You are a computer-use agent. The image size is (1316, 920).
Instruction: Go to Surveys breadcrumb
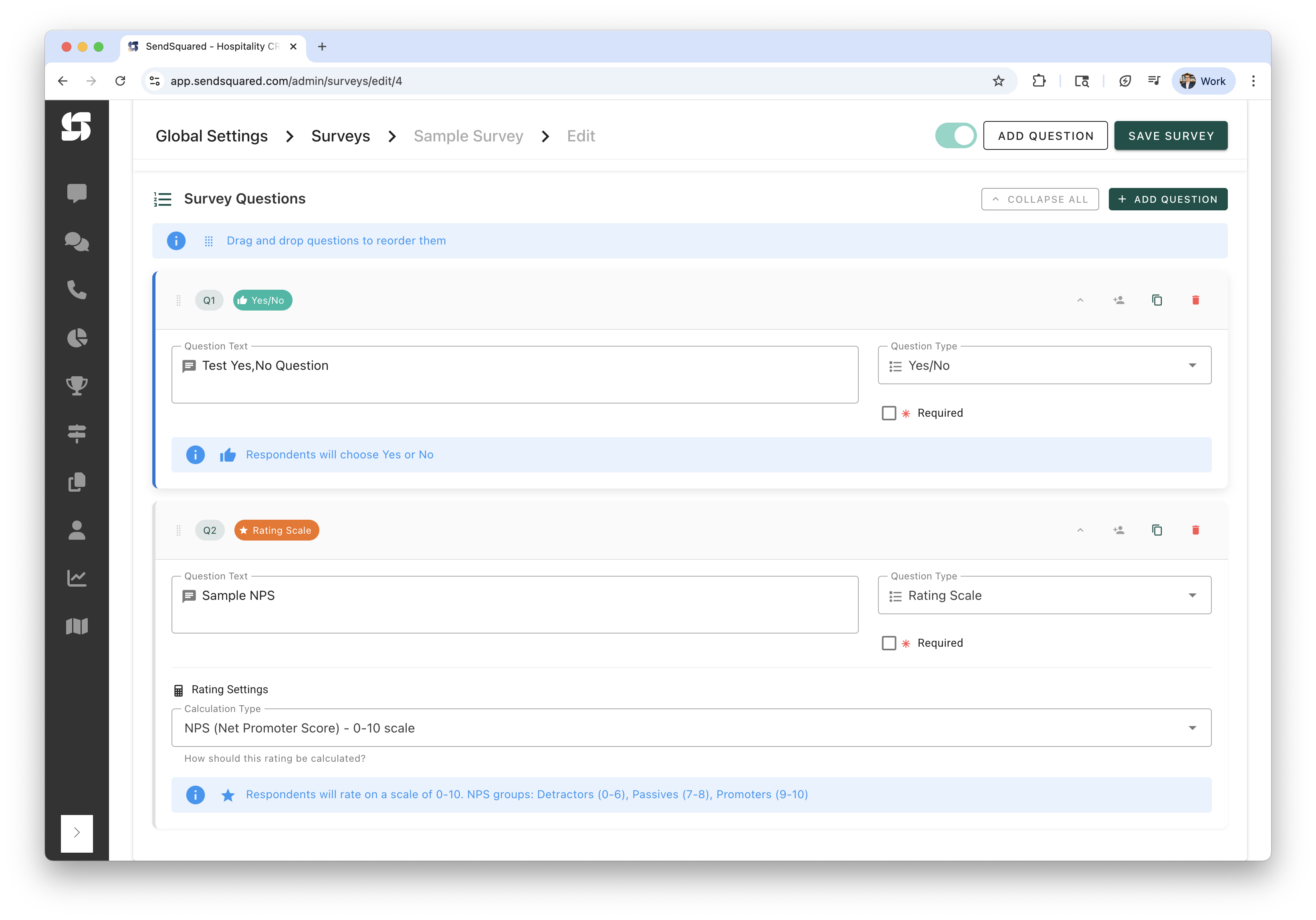click(341, 136)
